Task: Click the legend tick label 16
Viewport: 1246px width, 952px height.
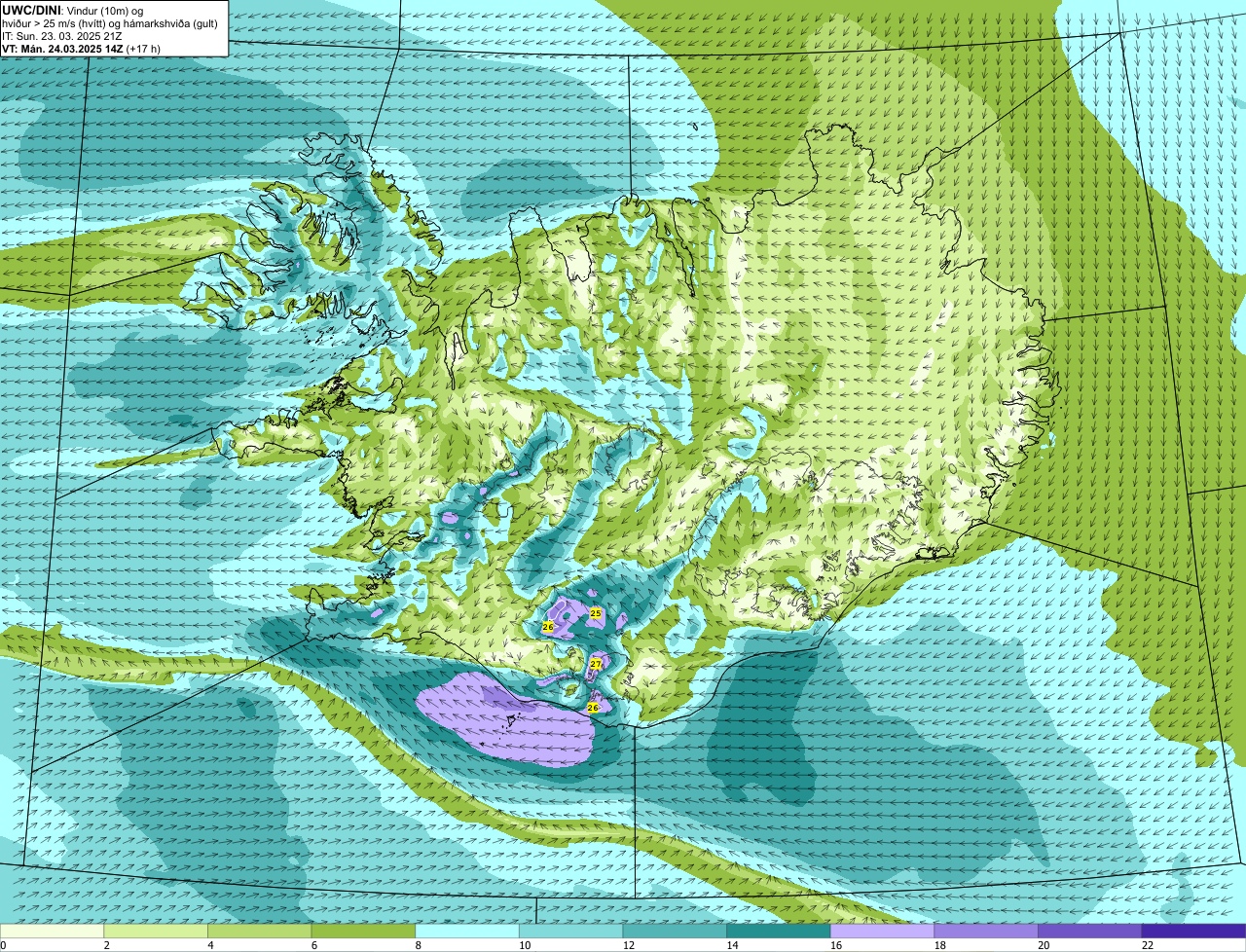Action: click(x=836, y=945)
